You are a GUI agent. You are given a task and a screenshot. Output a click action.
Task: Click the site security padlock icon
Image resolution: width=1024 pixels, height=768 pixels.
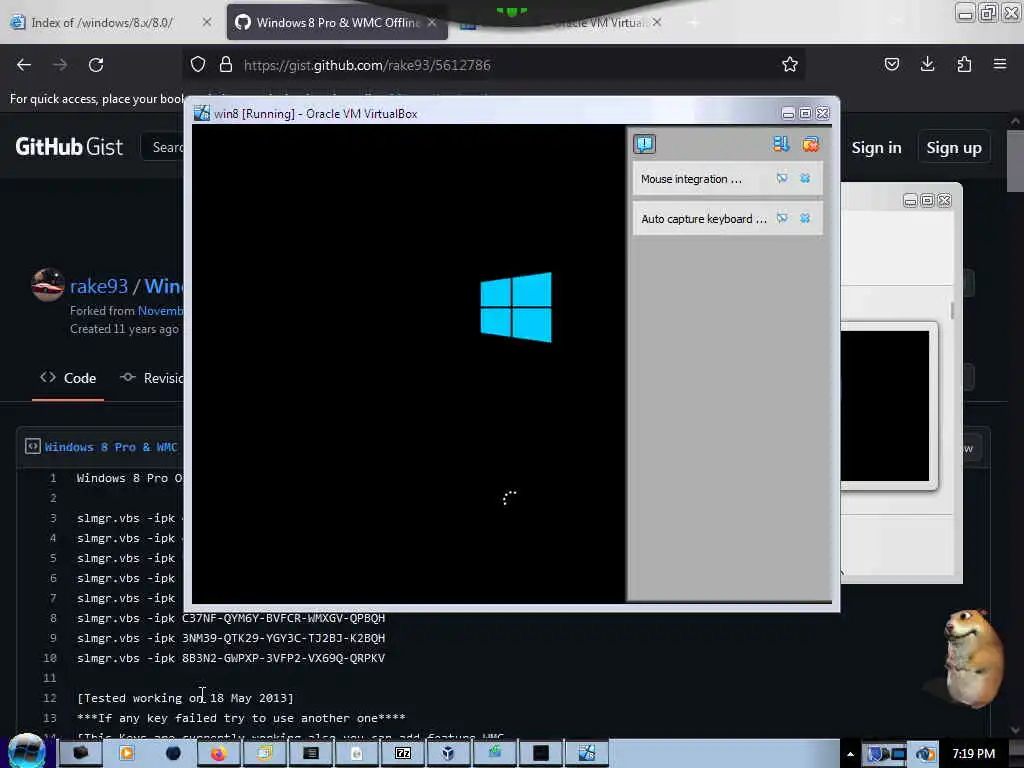(226, 64)
